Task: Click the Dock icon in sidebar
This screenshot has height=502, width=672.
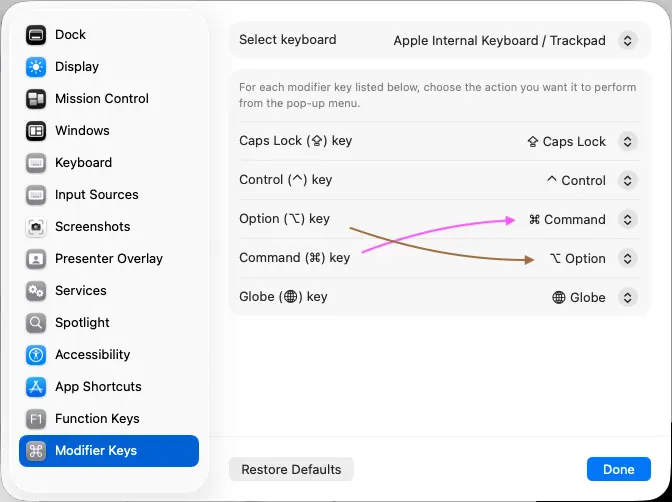Action: pos(36,35)
